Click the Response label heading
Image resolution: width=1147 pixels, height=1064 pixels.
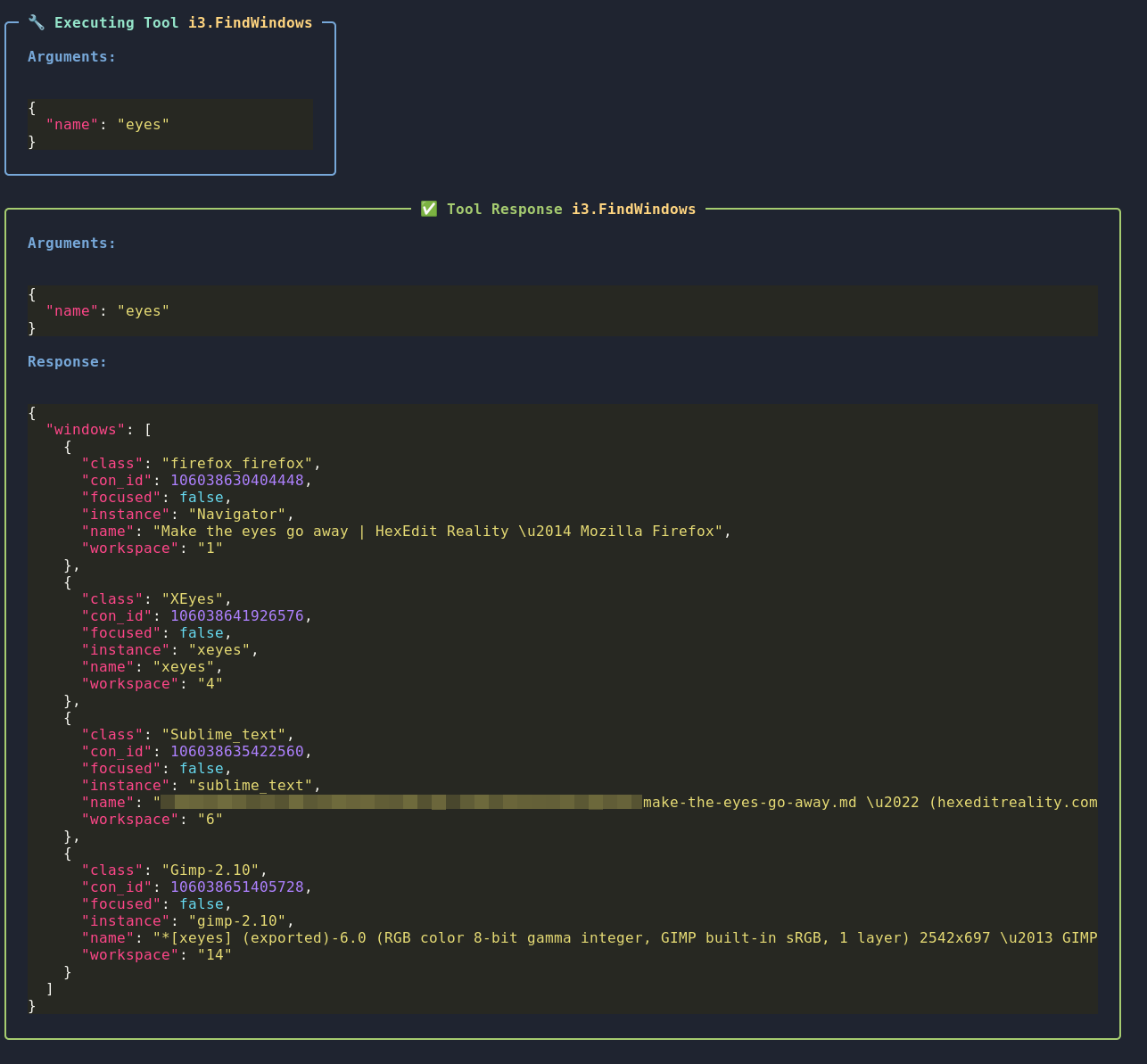[x=67, y=361]
